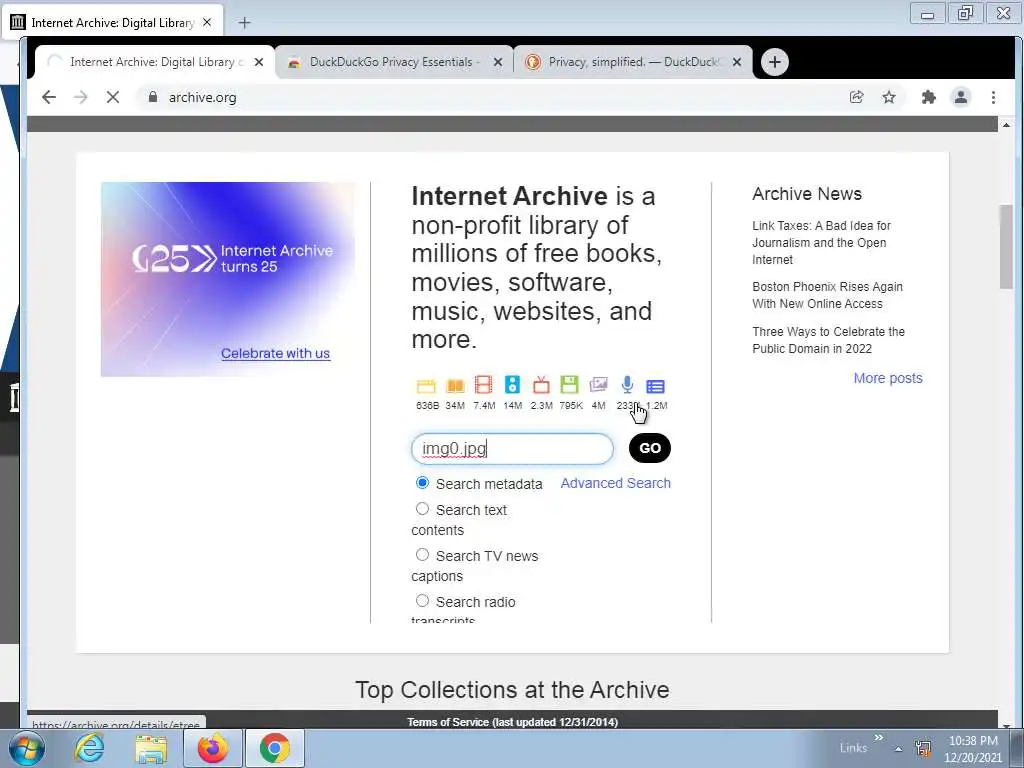Close the Privacy, simplified tab

[x=737, y=62]
